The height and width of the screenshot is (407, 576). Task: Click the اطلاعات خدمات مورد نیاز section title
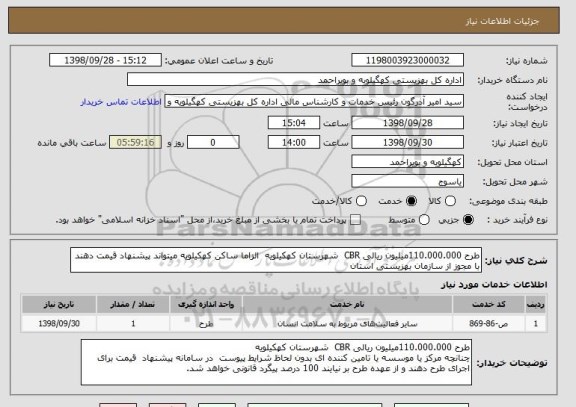coord(494,284)
